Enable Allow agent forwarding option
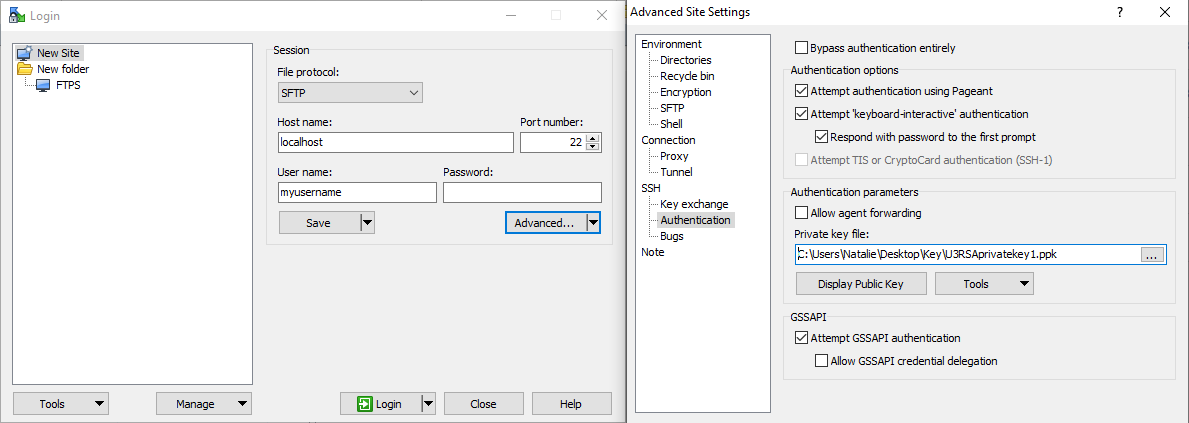Image resolution: width=1189 pixels, height=423 pixels. coord(801,213)
